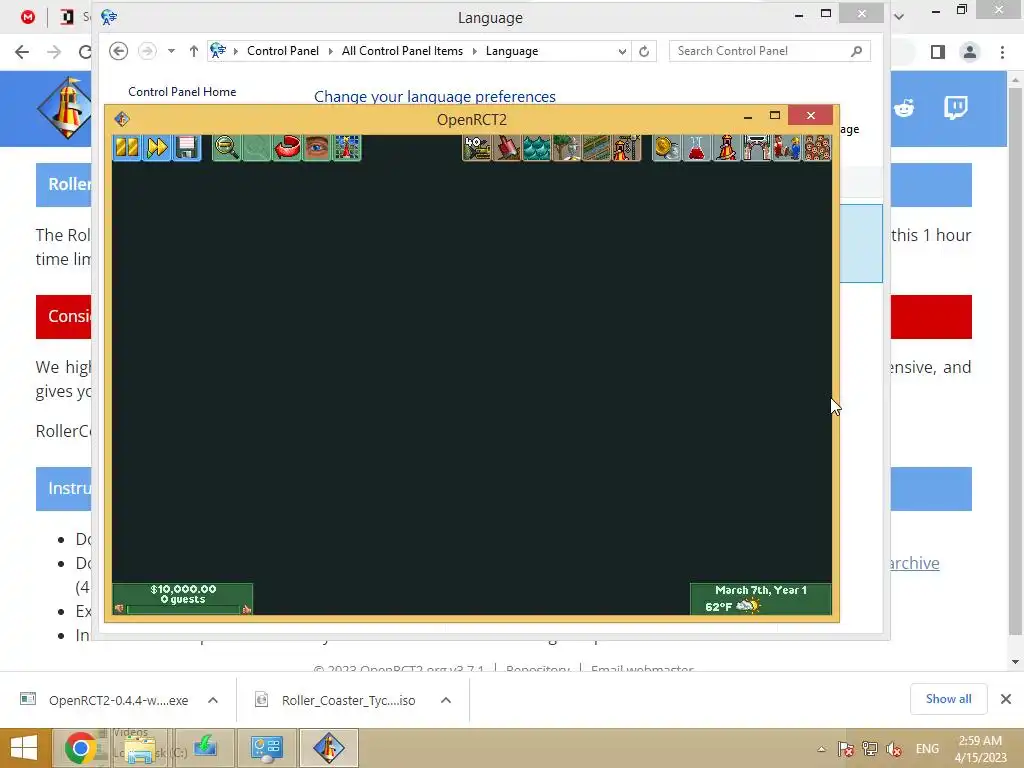Open staff list icon
This screenshot has height=768, width=1024.
tap(787, 148)
